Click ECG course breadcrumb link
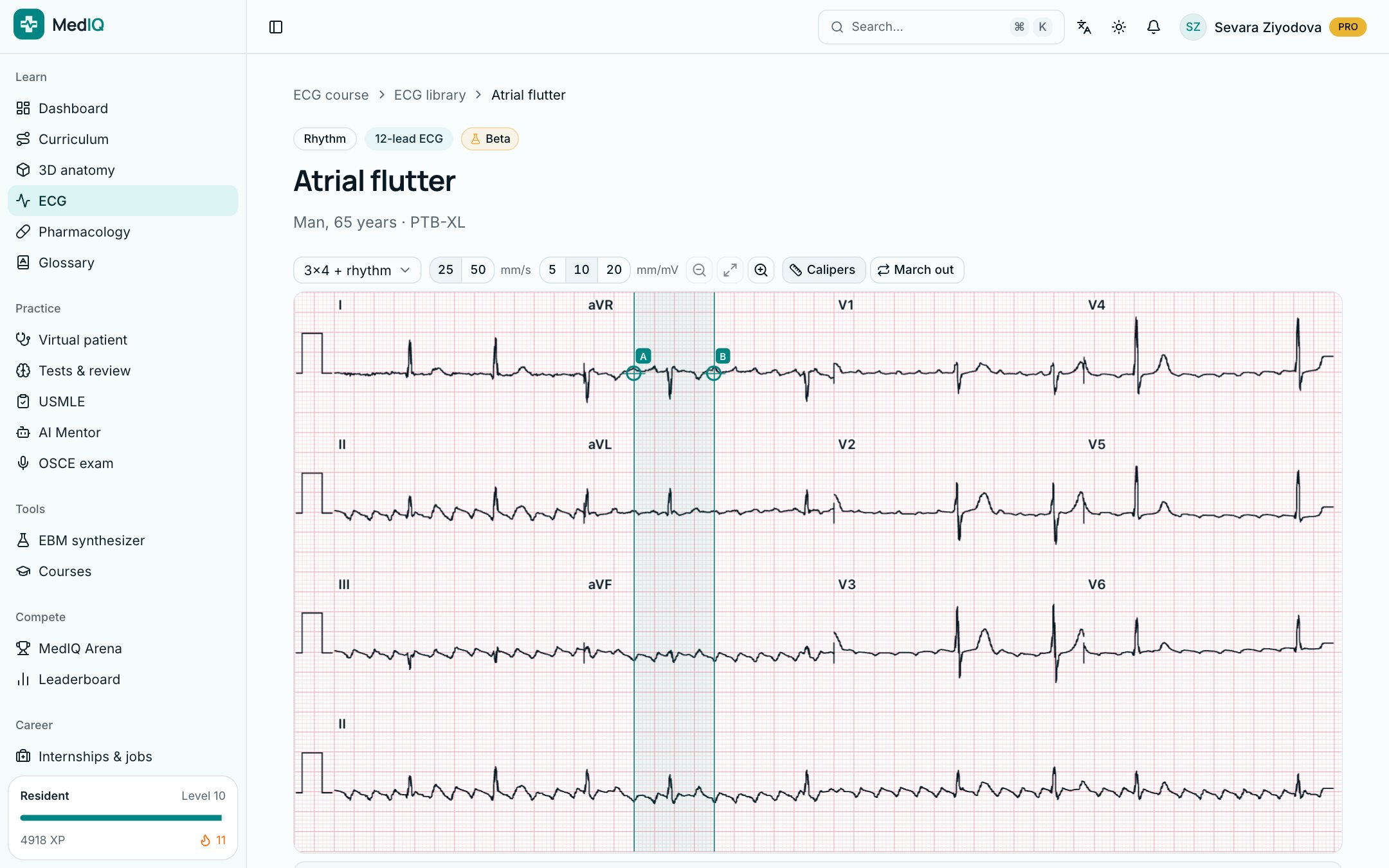 pyautogui.click(x=331, y=95)
